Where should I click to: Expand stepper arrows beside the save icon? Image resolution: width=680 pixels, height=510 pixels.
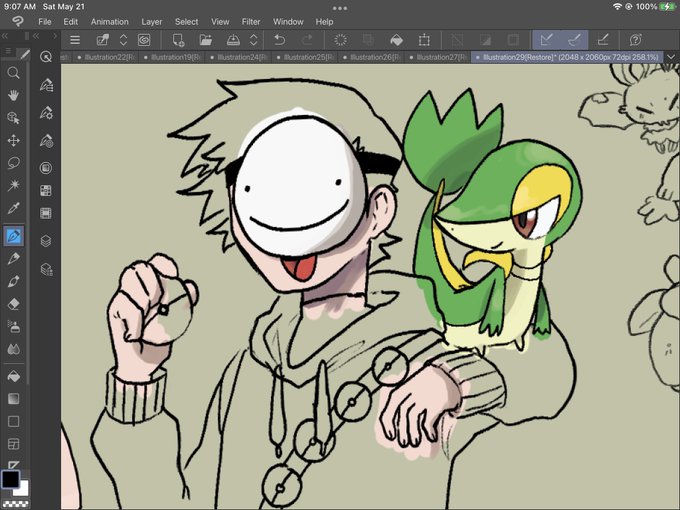coord(254,40)
